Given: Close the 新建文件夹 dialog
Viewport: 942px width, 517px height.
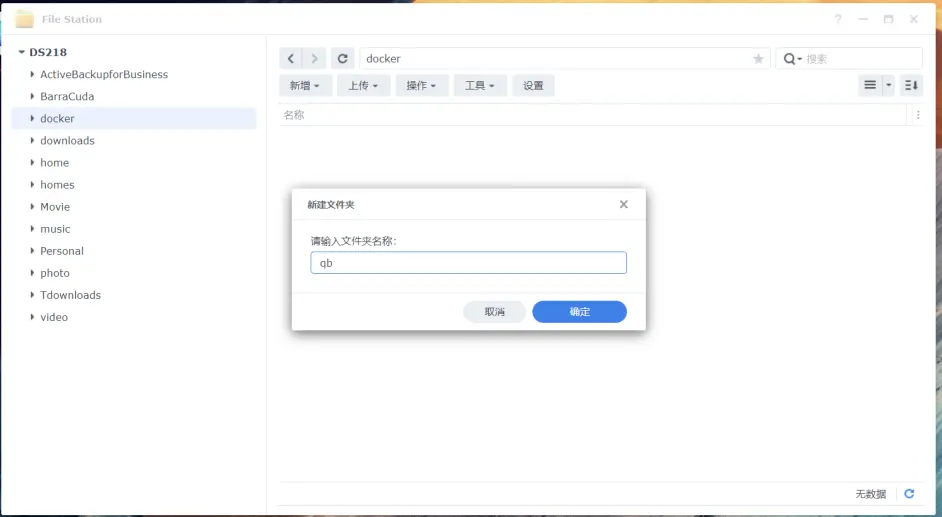Looking at the screenshot, I should tap(624, 204).
